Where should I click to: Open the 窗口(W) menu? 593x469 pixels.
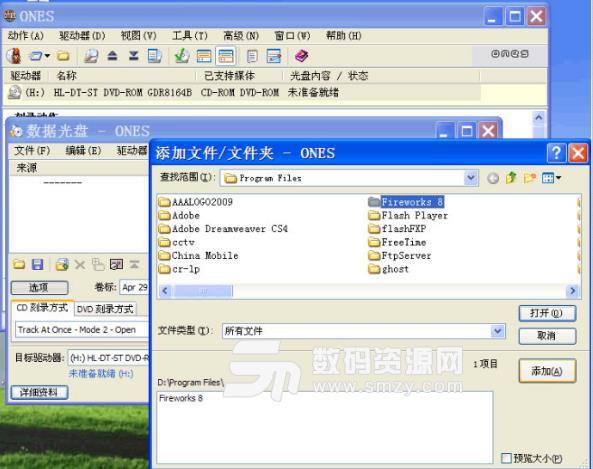tap(292, 36)
